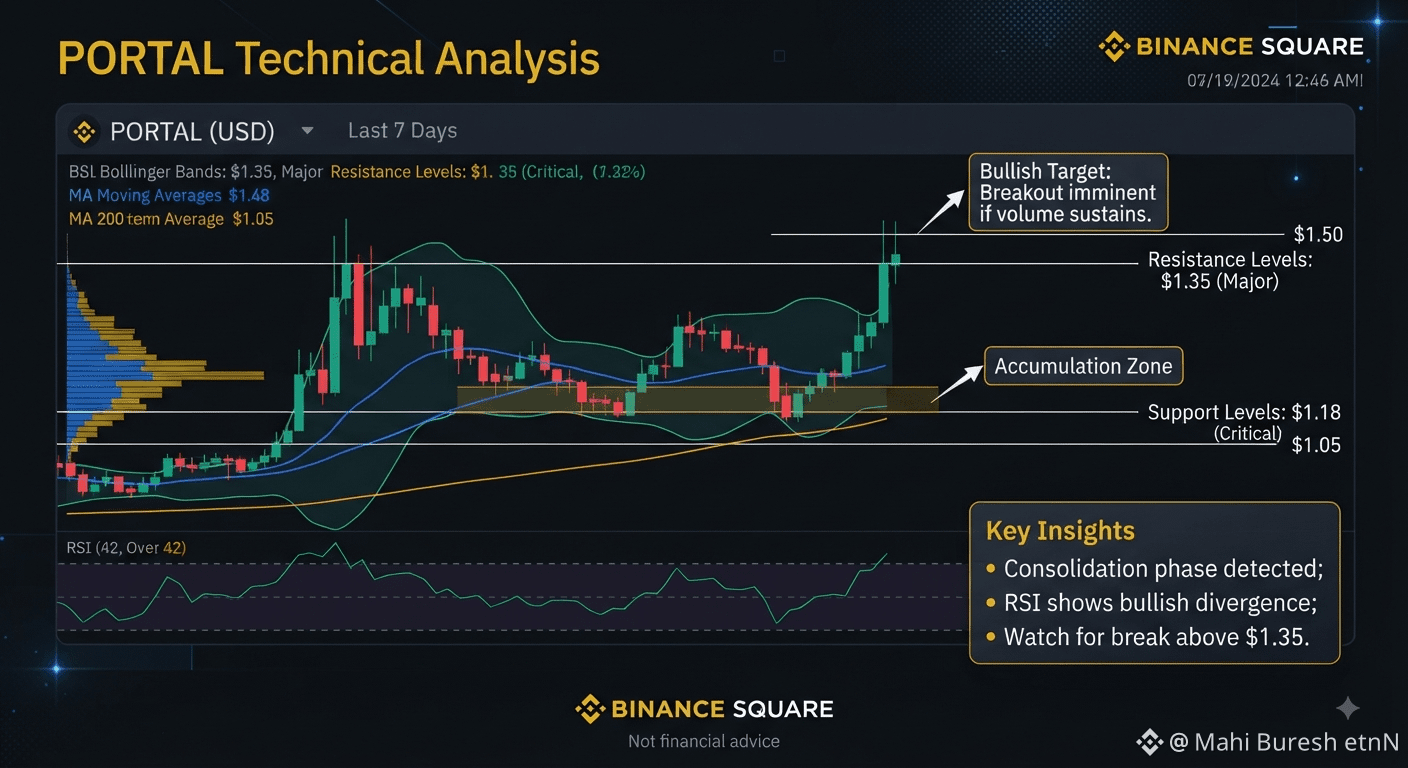Click the Accumulation Zone callout label

click(x=1083, y=367)
